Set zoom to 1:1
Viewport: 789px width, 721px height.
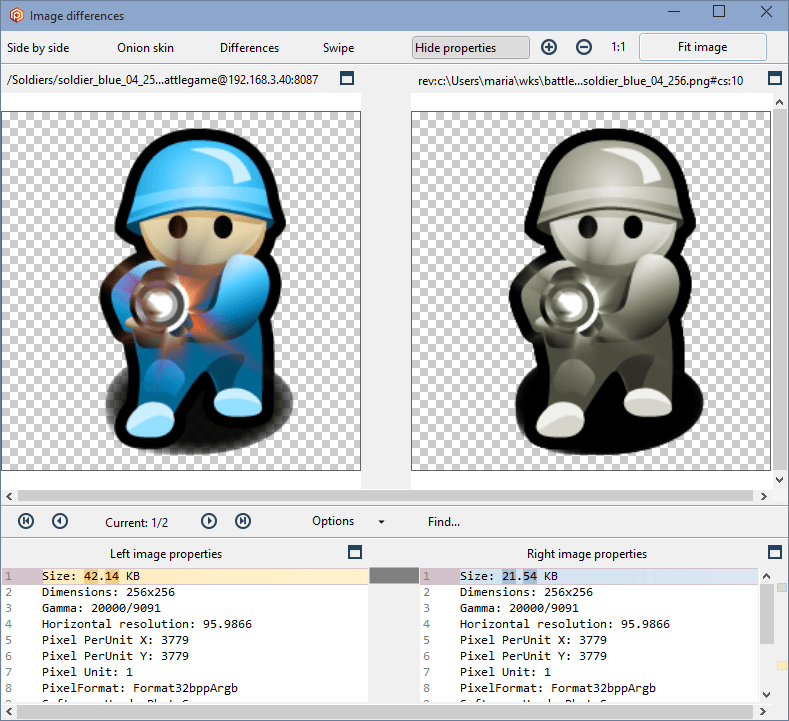click(618, 47)
